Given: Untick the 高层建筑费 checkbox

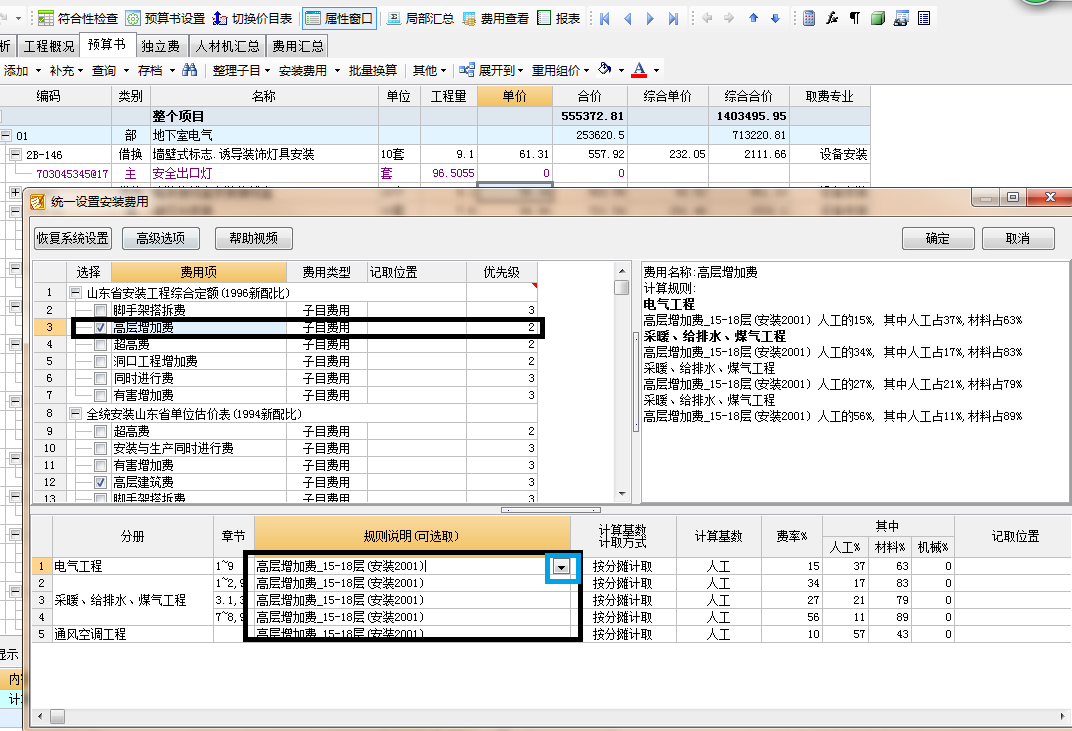Looking at the screenshot, I should click(x=100, y=482).
